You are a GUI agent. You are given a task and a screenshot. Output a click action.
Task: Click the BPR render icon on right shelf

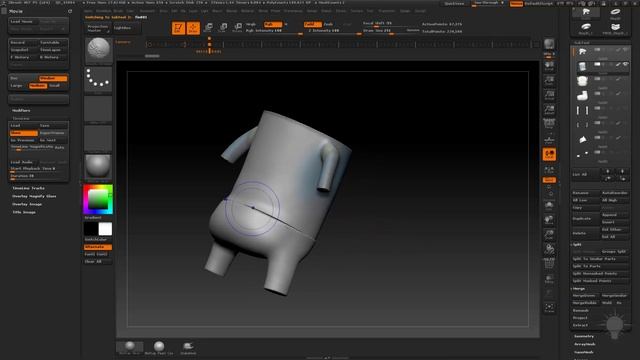pyautogui.click(x=549, y=44)
